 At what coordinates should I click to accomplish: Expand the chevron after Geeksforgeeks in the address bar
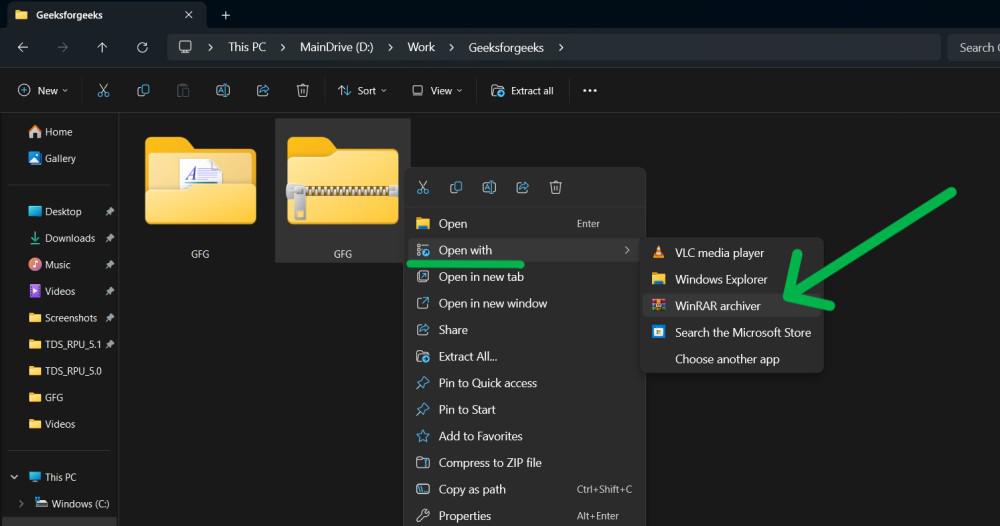[561, 47]
